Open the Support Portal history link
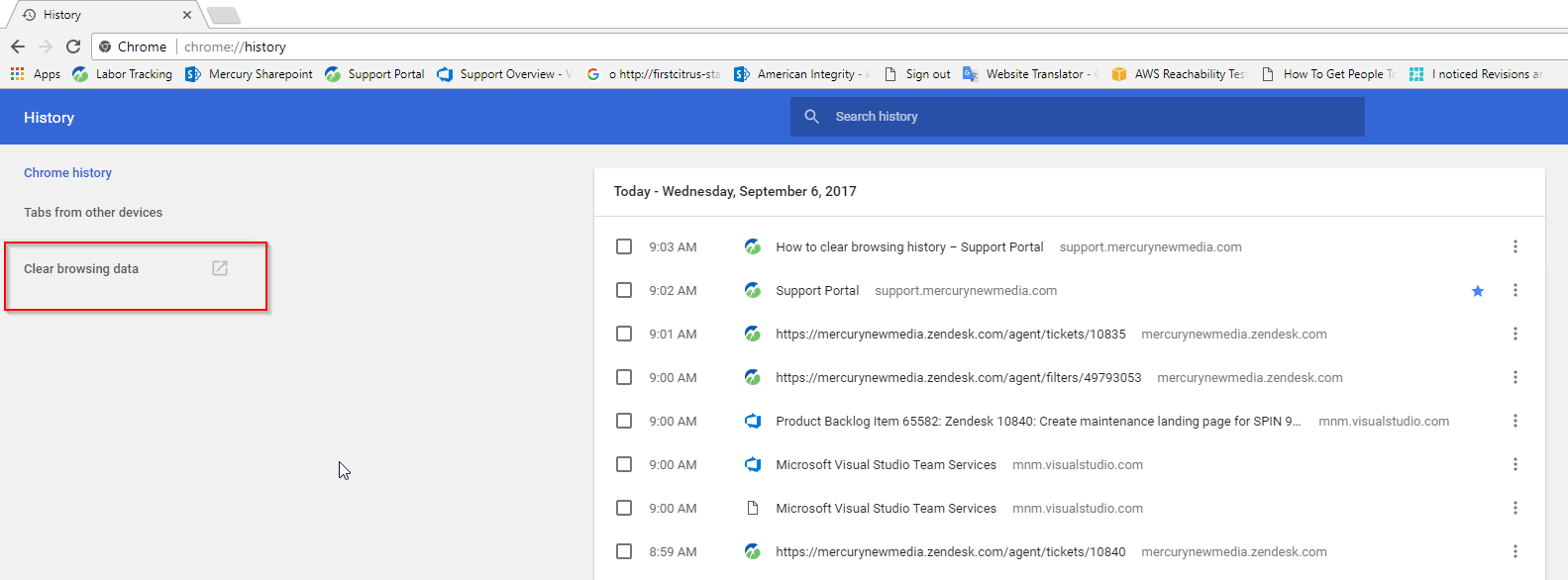Screen dimensions: 1568x580 [817, 290]
